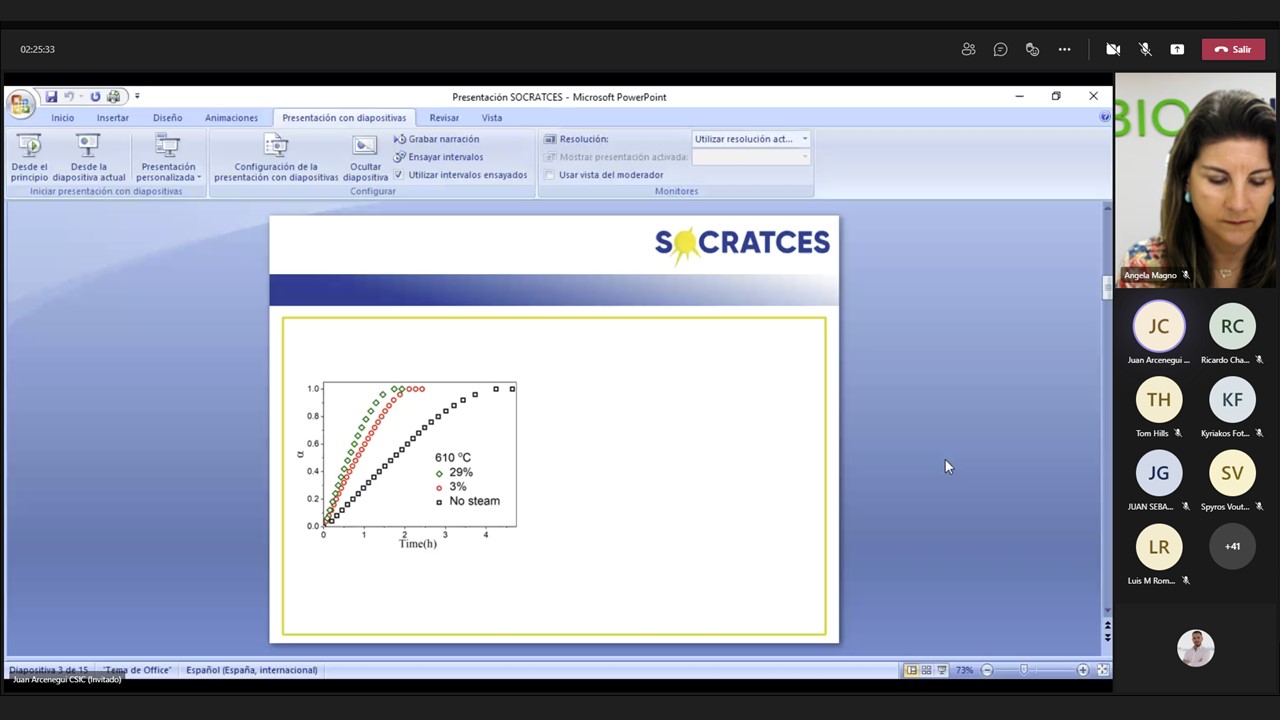Screen dimensions: 1280x720
Task: Click the Office button logo
Action: click(20, 103)
